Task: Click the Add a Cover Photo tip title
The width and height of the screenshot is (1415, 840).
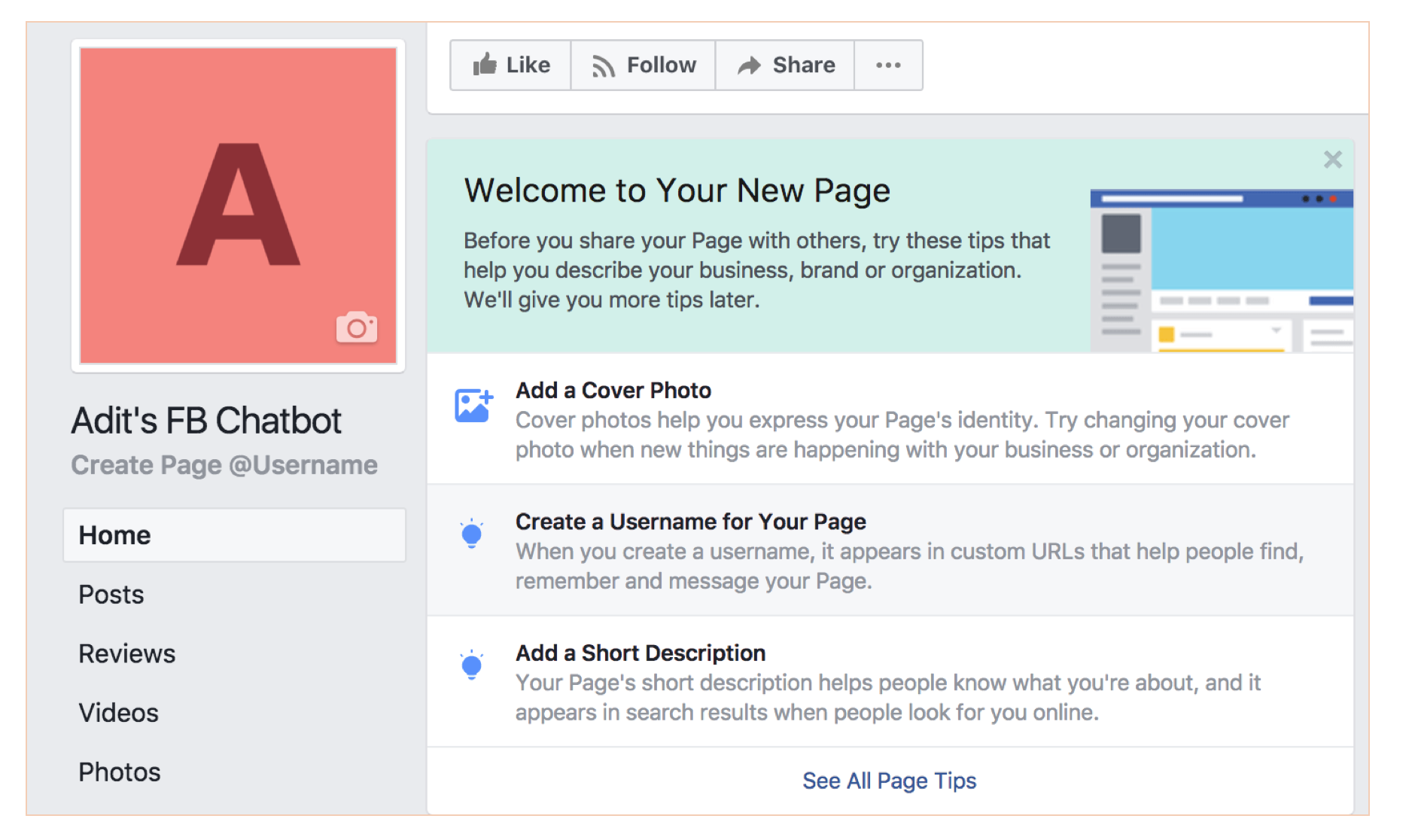Action: pyautogui.click(x=613, y=391)
